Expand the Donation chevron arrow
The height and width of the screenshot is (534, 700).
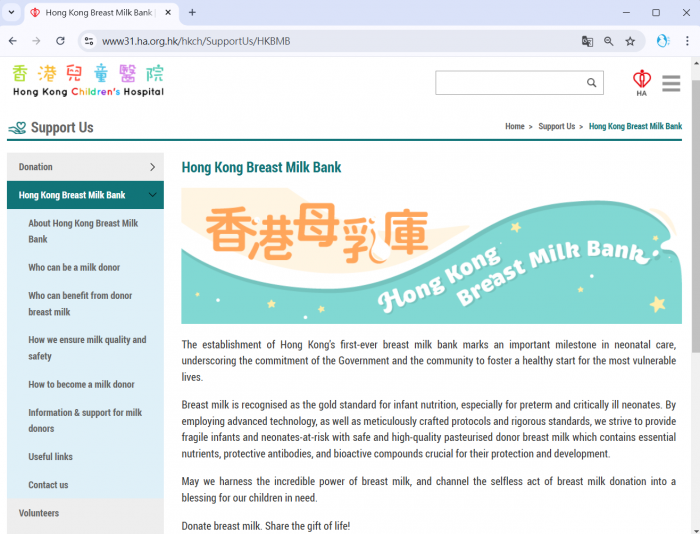[153, 167]
